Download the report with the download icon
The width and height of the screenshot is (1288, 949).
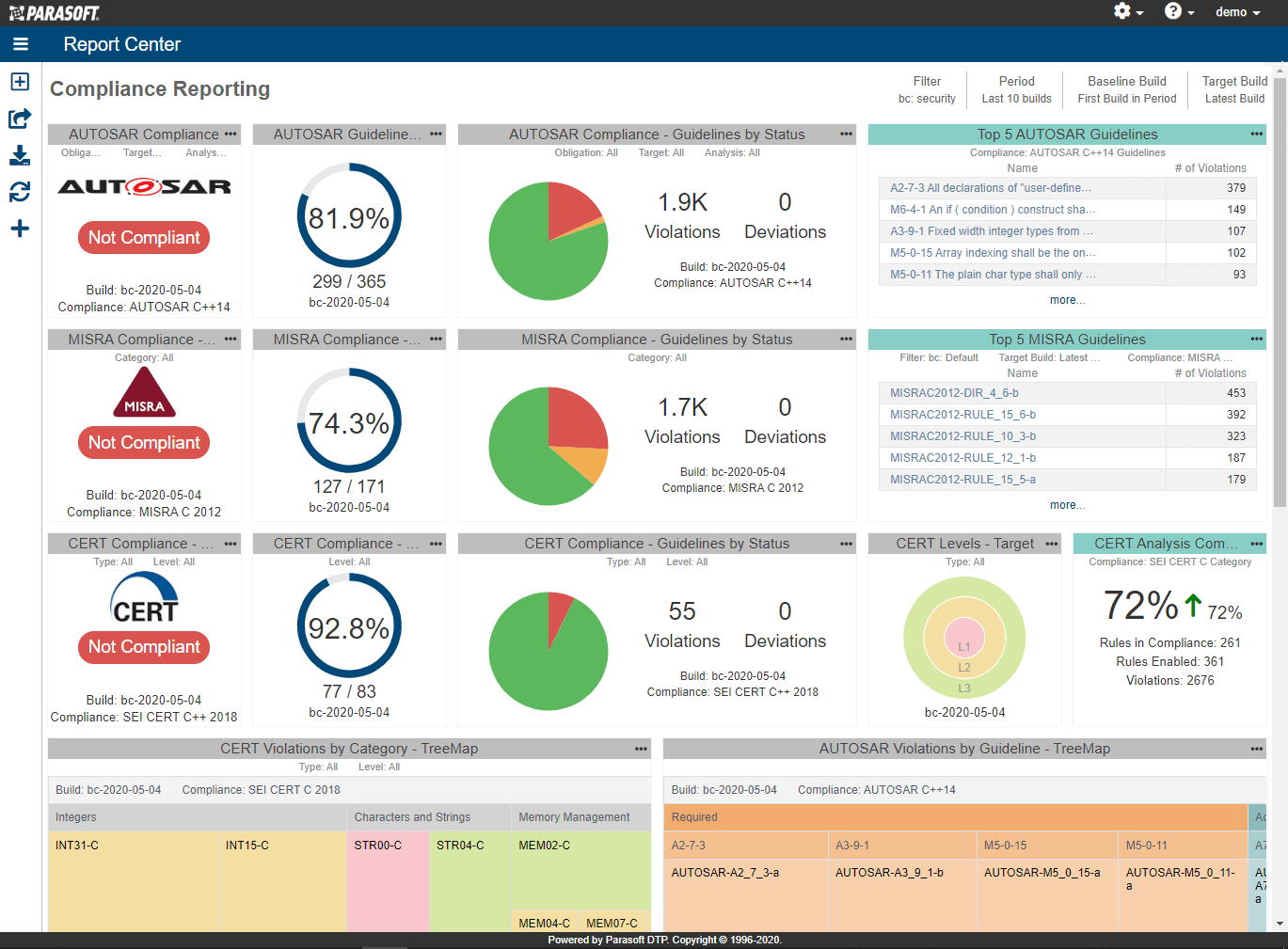[x=20, y=155]
